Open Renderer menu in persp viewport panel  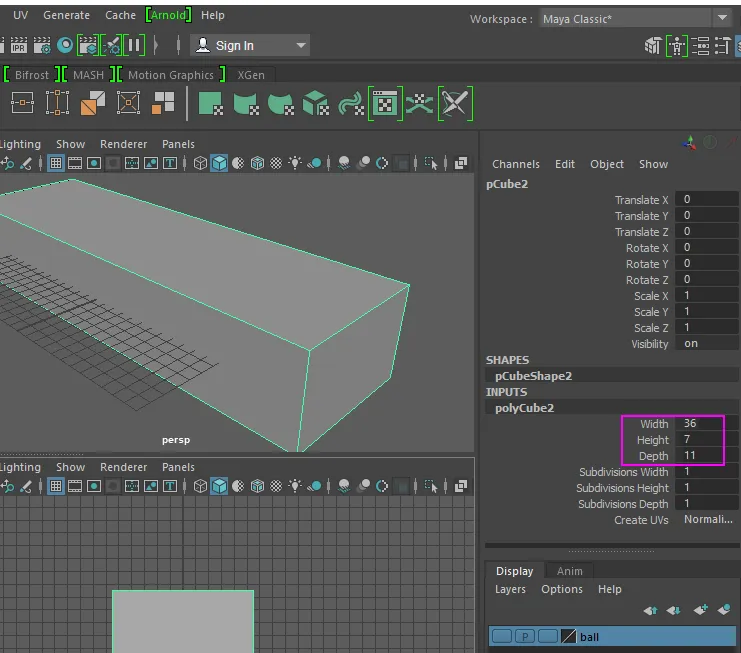click(123, 144)
